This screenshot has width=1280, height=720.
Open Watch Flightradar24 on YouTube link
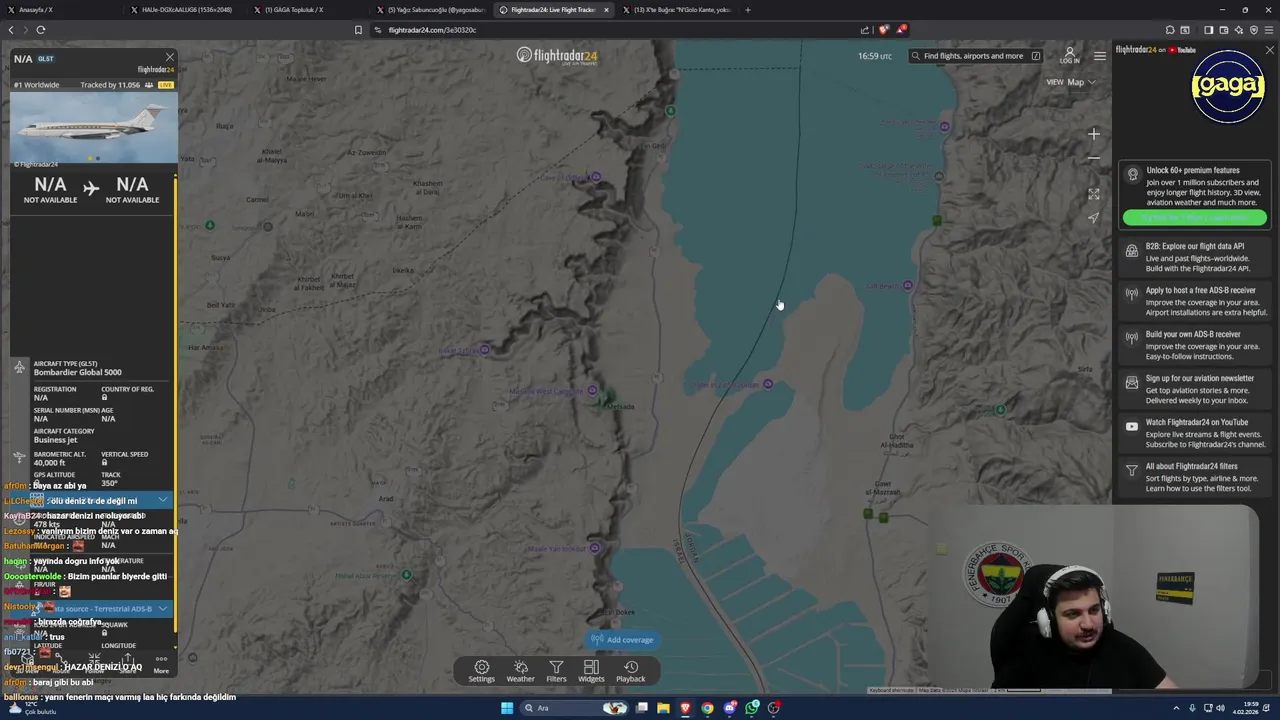1195,433
